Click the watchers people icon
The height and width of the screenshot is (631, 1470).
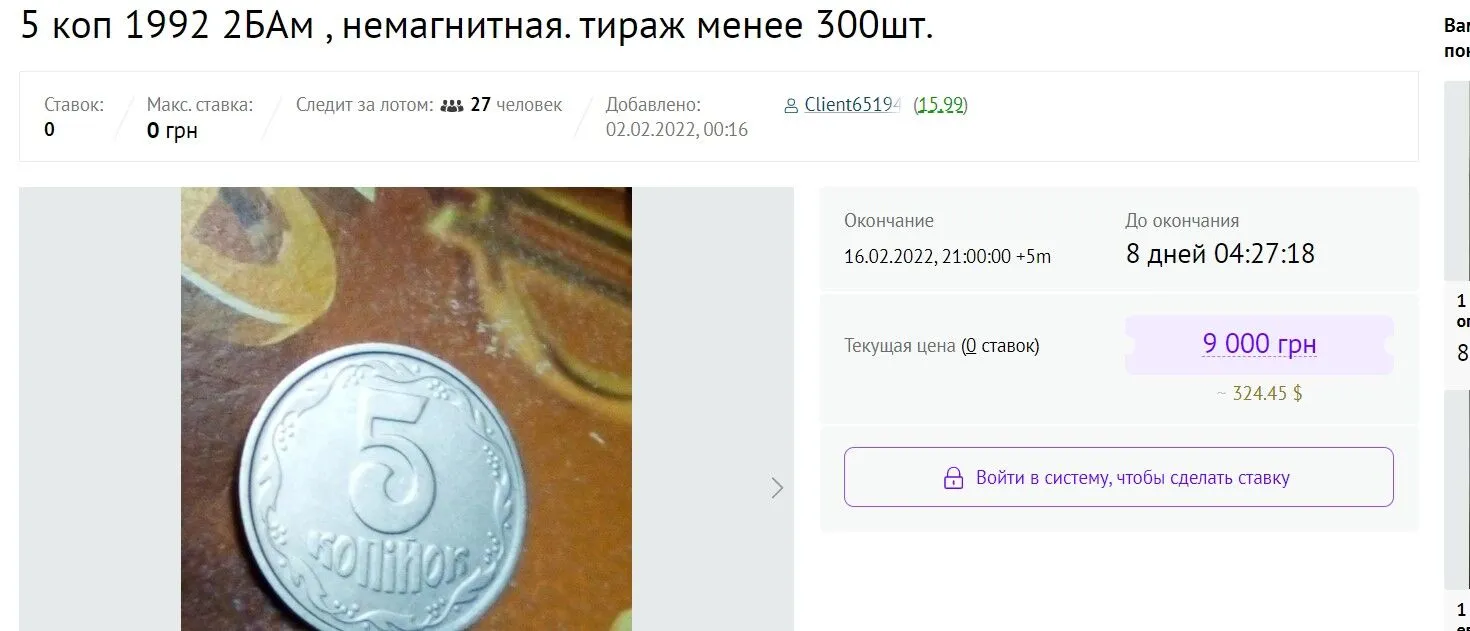(x=452, y=105)
